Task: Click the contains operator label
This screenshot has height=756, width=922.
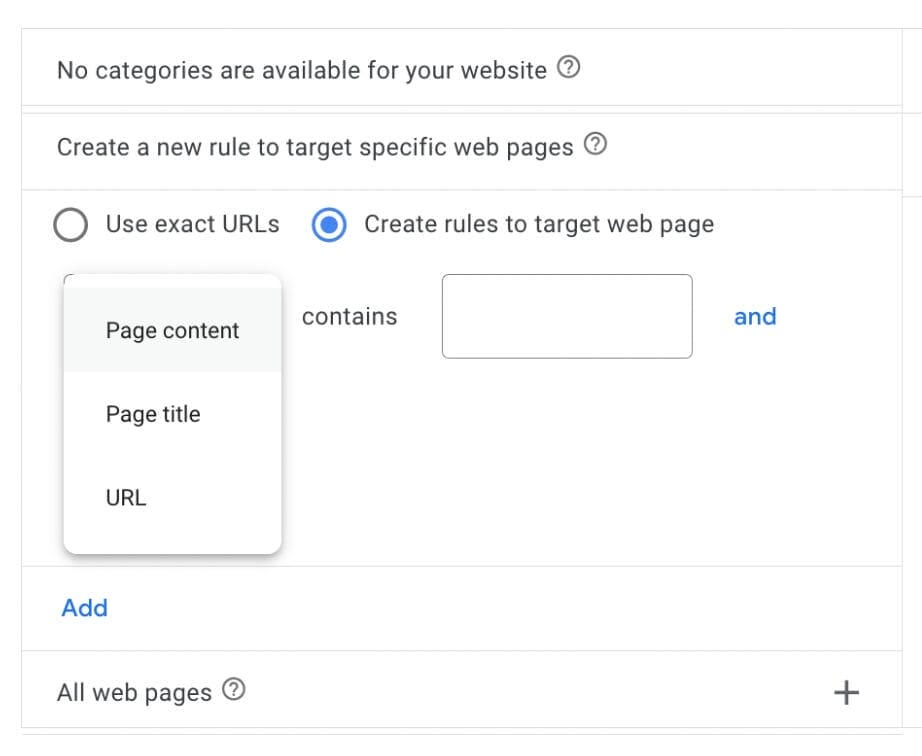Action: click(348, 316)
